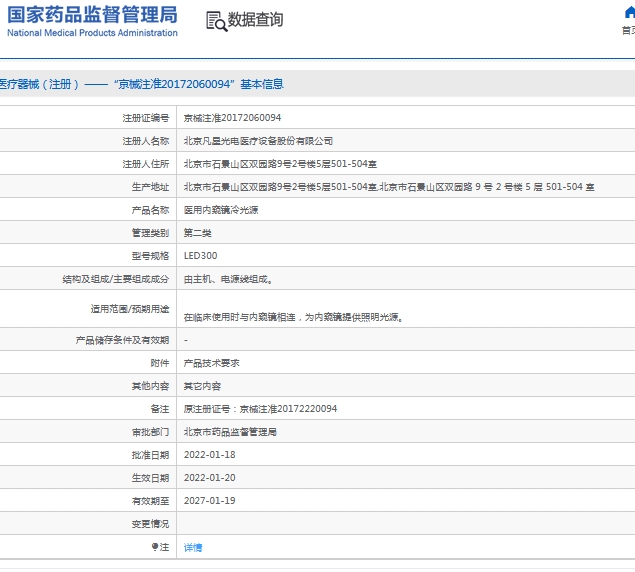Click the 生产地址 label

point(150,187)
